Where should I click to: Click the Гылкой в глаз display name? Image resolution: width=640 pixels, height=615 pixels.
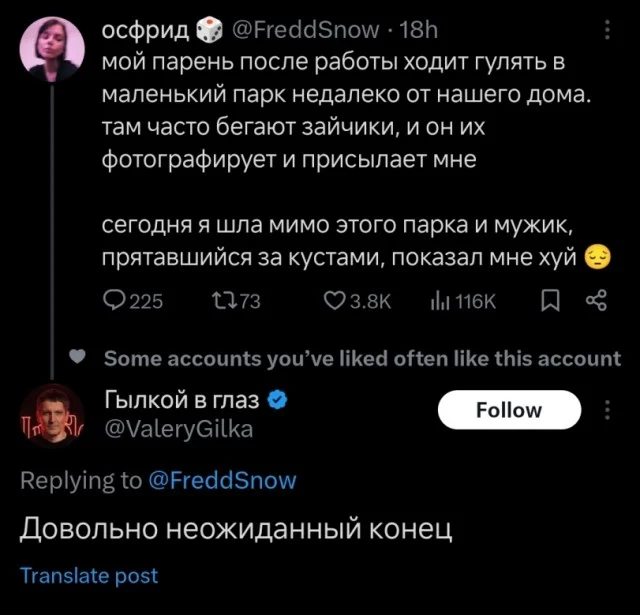(x=180, y=401)
